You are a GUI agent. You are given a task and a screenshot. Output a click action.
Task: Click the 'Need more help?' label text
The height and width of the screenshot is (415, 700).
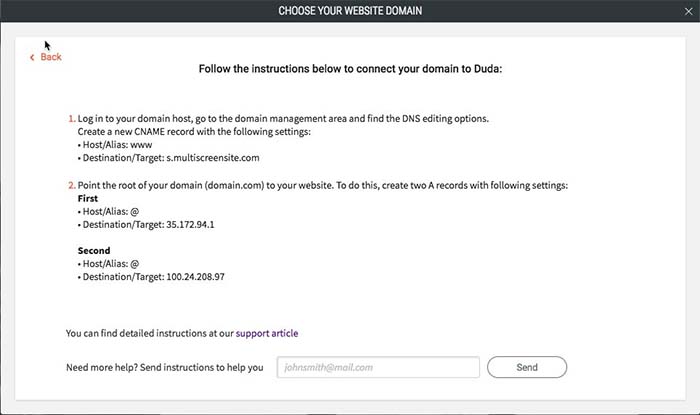point(164,367)
